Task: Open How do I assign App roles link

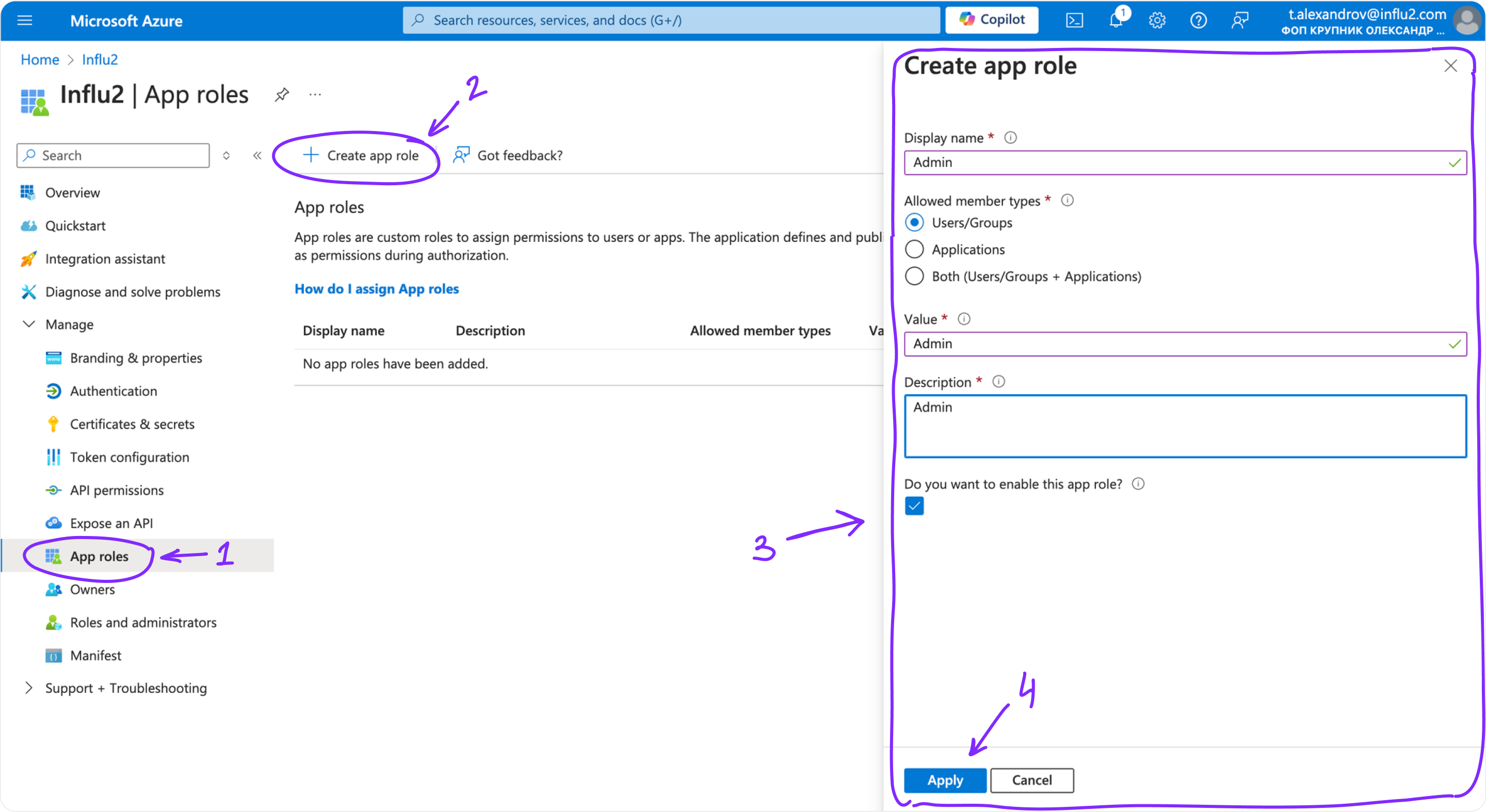Action: coord(377,289)
